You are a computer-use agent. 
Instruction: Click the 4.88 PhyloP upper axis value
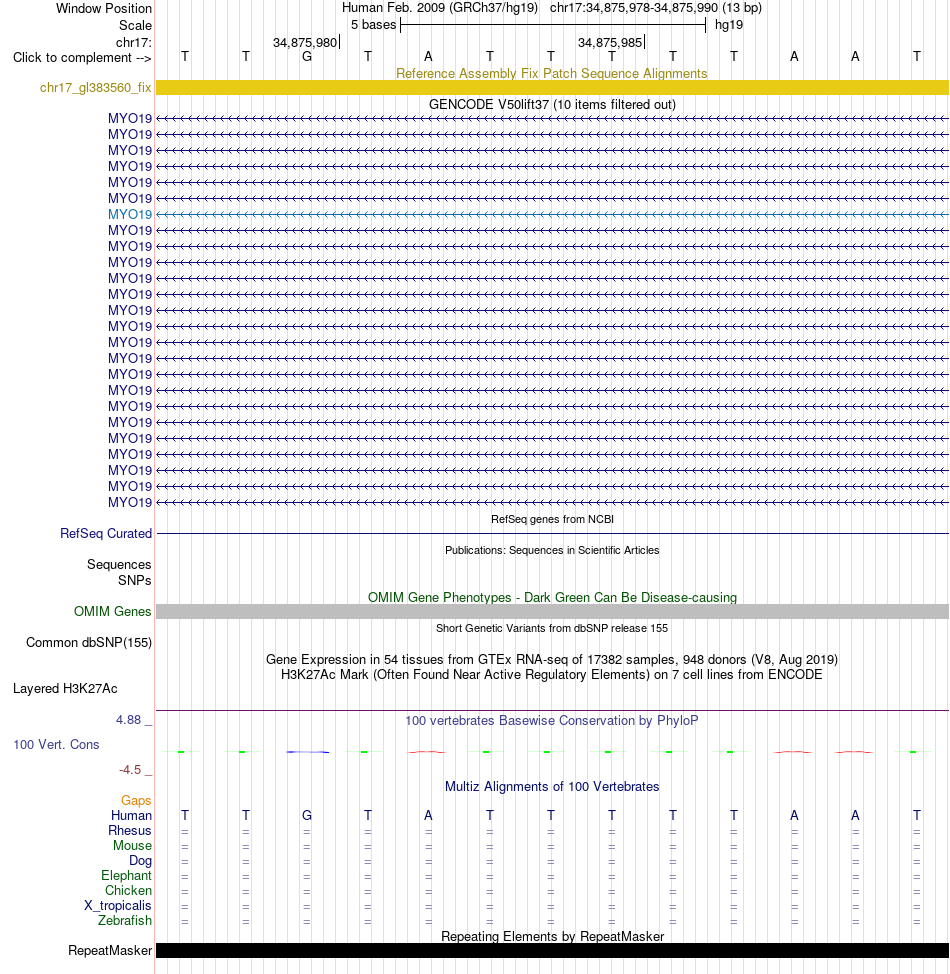tap(129, 720)
